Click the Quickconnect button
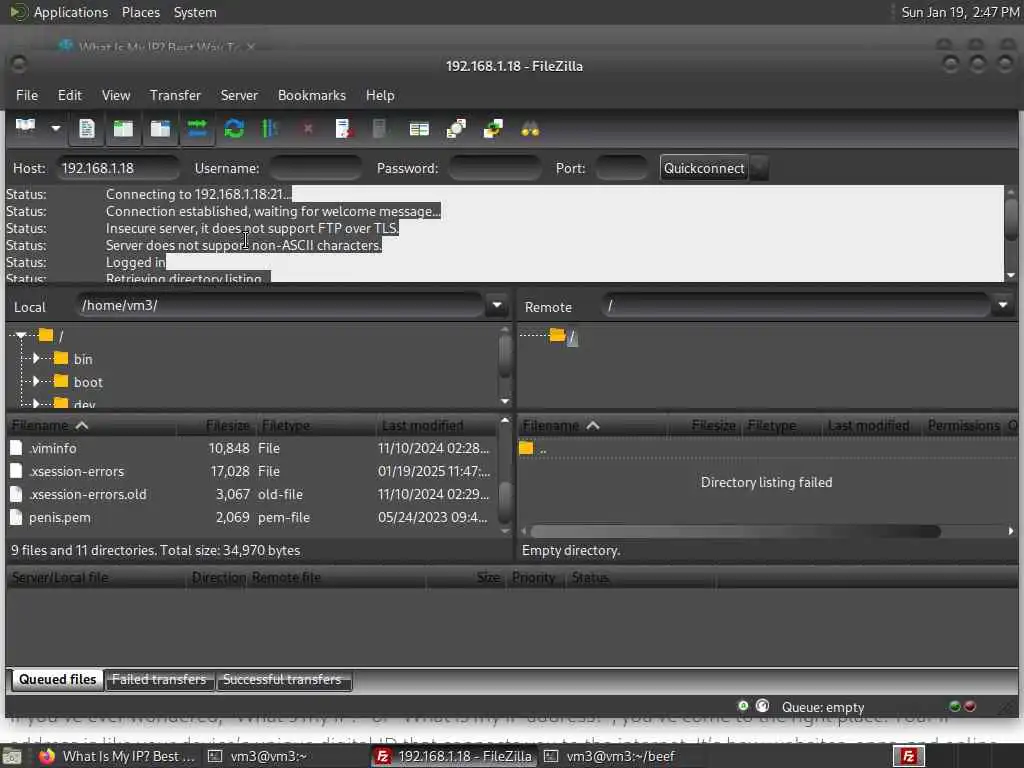The height and width of the screenshot is (768, 1024). click(x=704, y=168)
